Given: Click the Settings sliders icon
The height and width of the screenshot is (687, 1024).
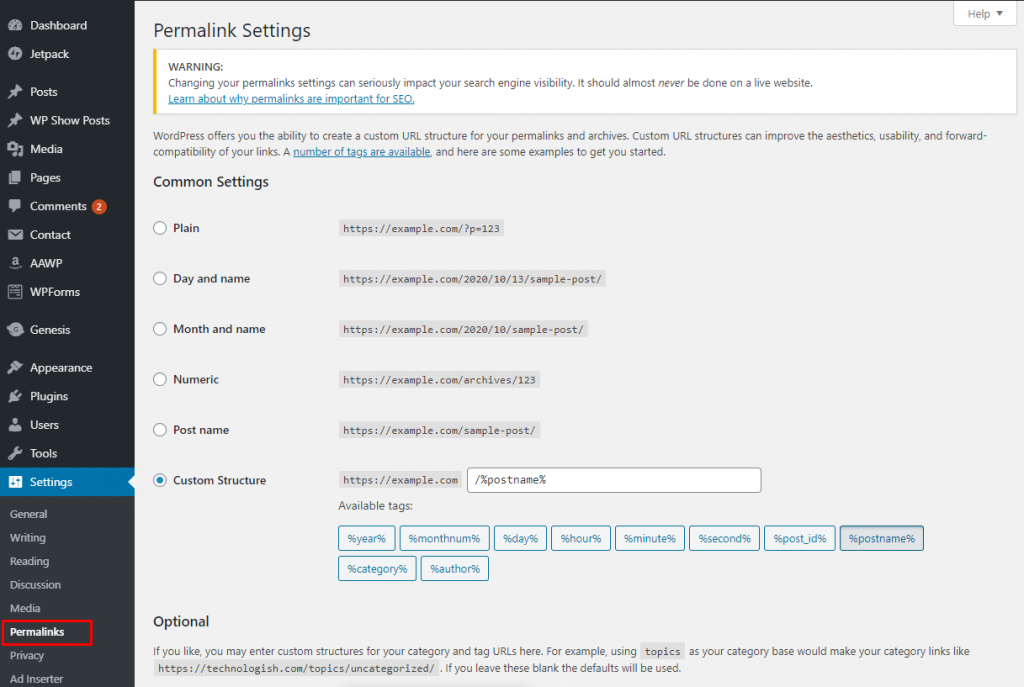Looking at the screenshot, I should coord(15,482).
